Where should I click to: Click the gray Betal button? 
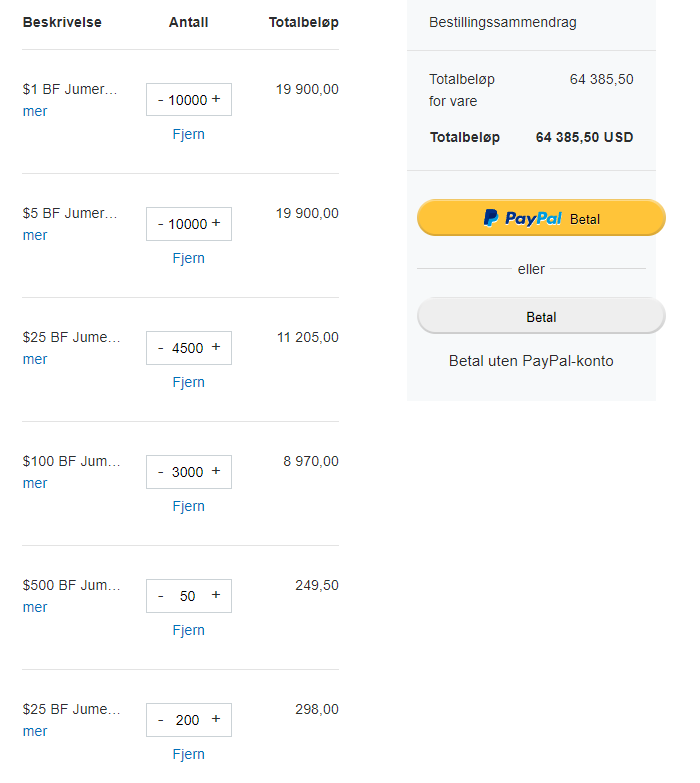[x=541, y=317]
